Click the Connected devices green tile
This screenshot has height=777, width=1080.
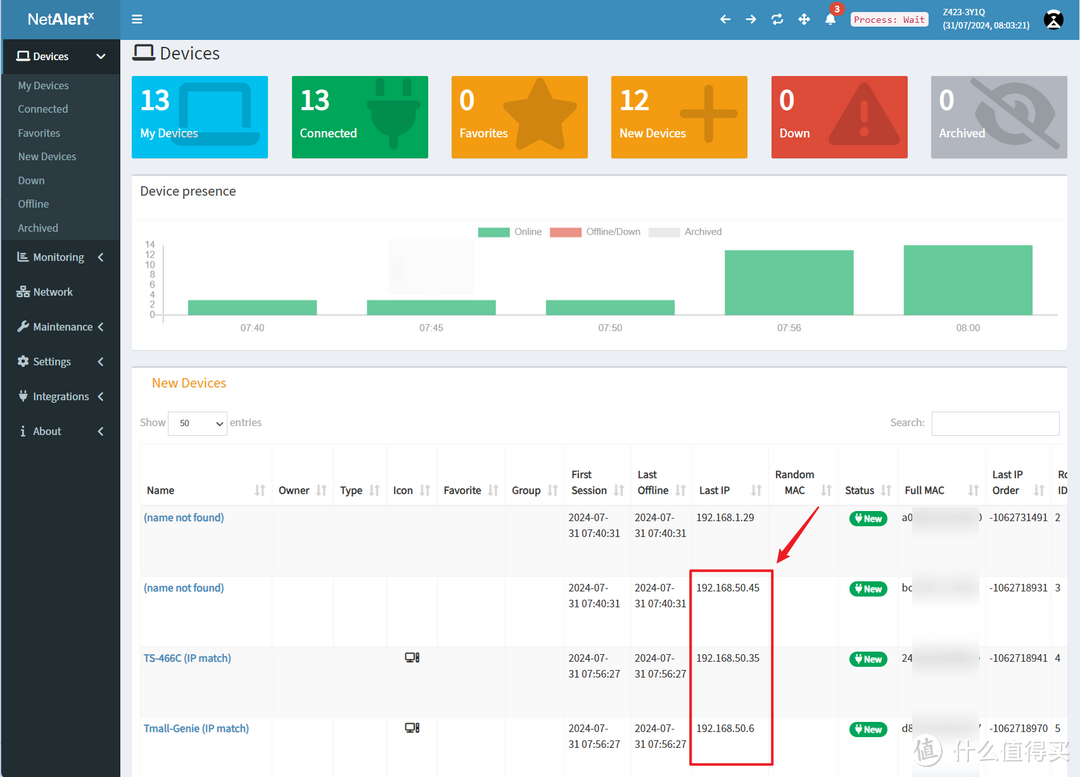point(359,117)
